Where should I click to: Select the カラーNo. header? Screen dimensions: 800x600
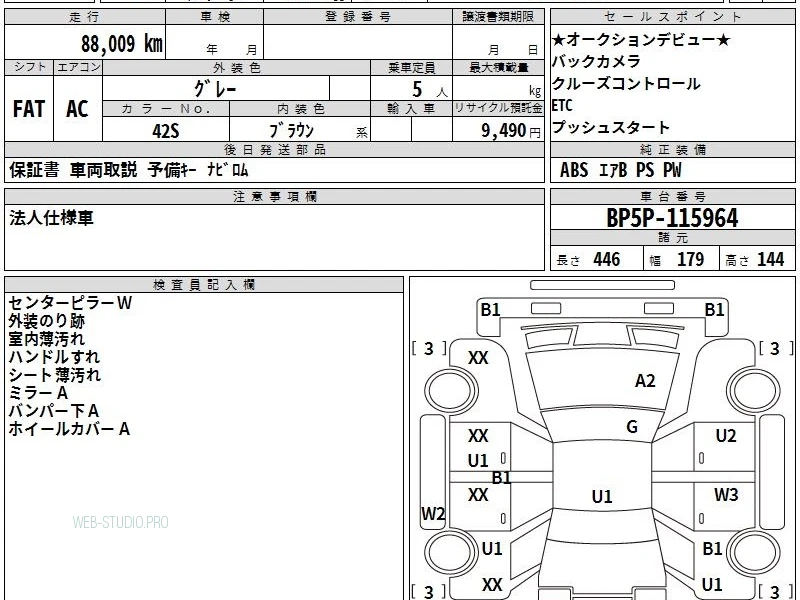point(166,109)
